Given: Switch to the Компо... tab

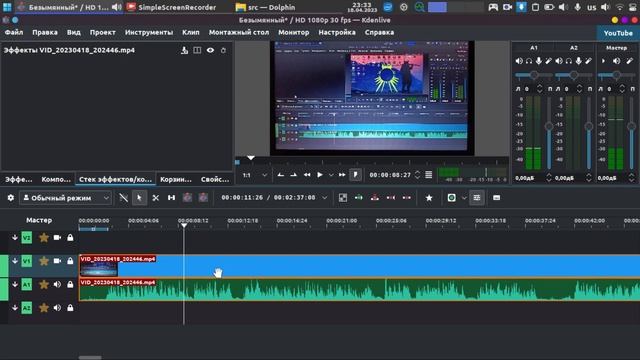Looking at the screenshot, I should point(56,179).
